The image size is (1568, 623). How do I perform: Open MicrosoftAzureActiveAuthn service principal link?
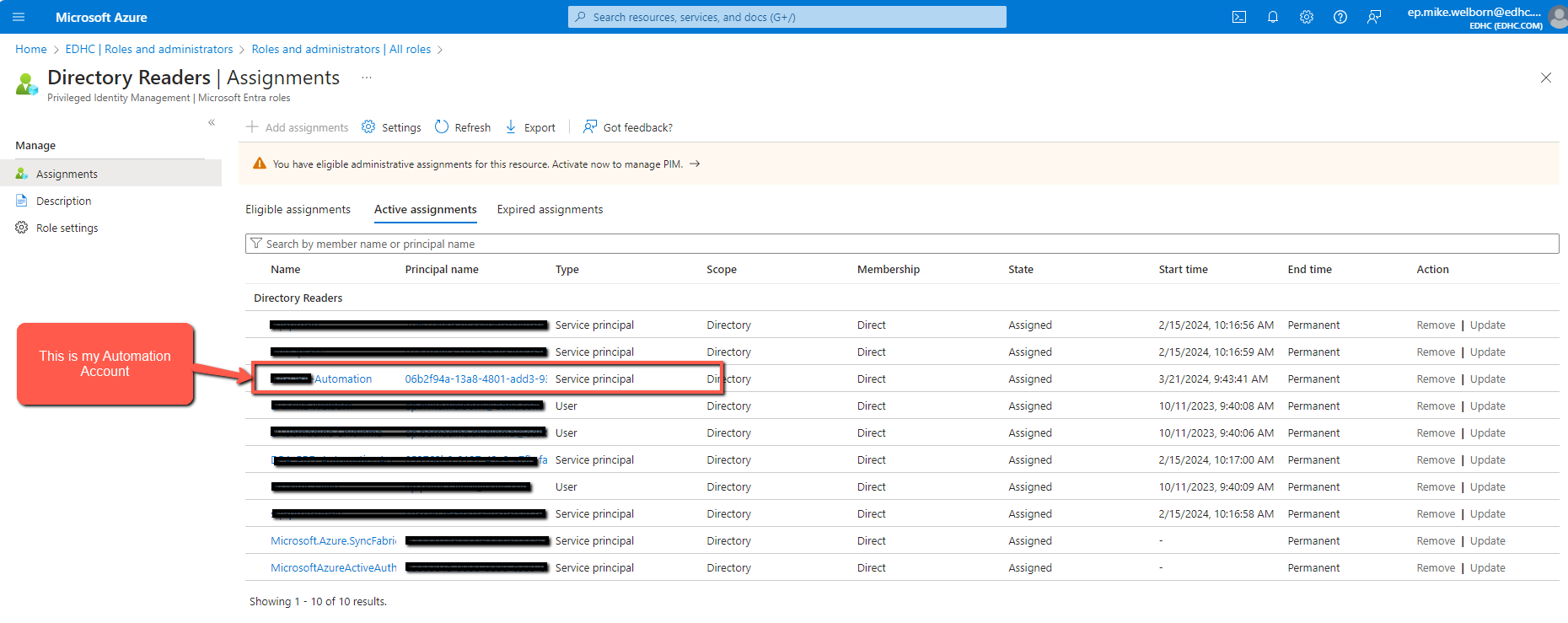(x=334, y=567)
